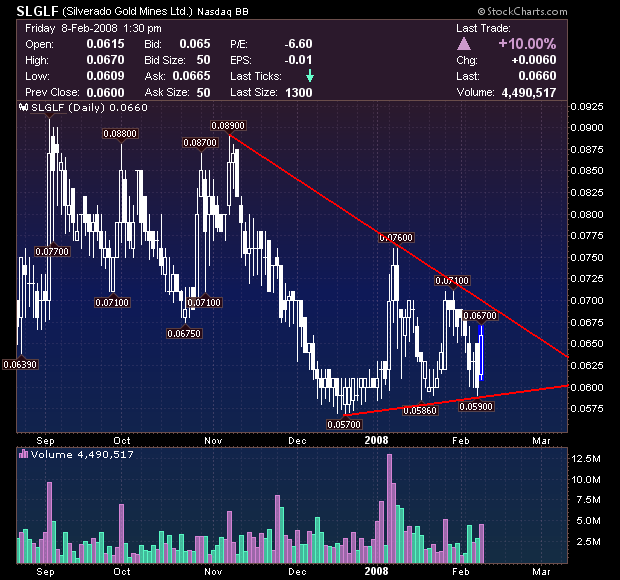Click the 0.0625 price axis label

tap(587, 365)
